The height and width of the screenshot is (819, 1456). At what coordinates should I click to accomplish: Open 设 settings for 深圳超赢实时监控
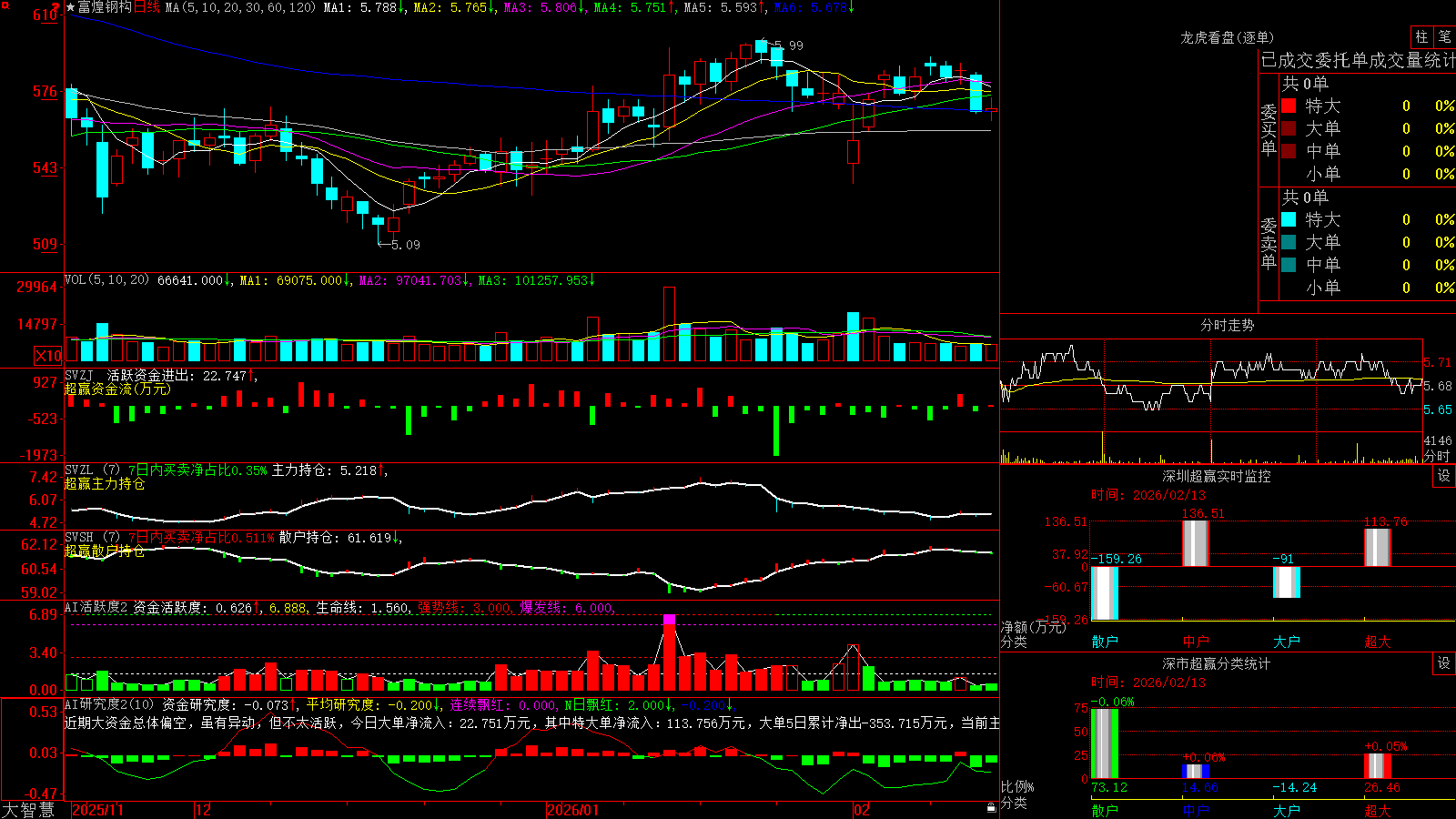point(1444,476)
